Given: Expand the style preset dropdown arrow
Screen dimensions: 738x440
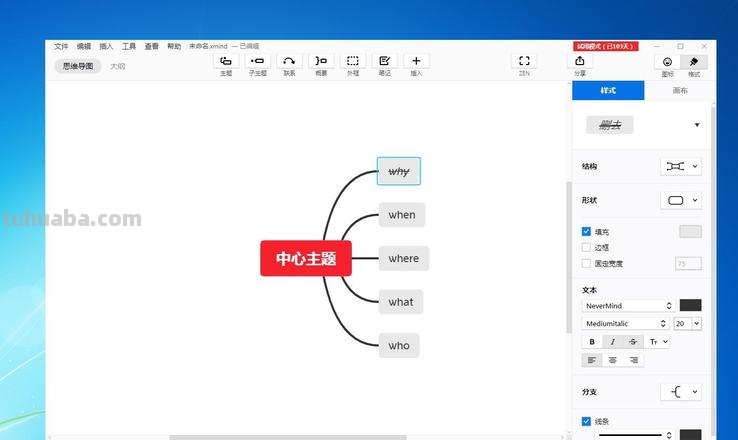Looking at the screenshot, I should click(x=697, y=125).
